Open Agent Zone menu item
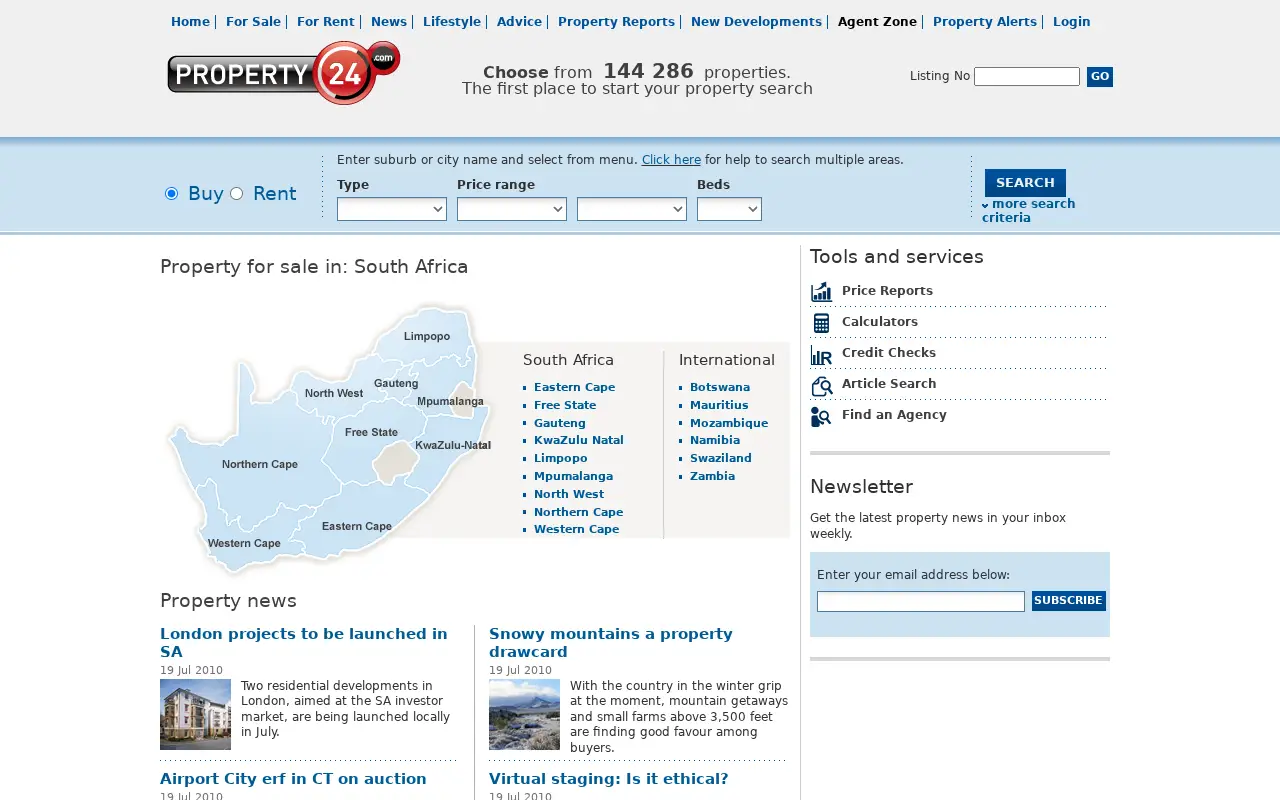This screenshot has height=800, width=1280. click(877, 21)
